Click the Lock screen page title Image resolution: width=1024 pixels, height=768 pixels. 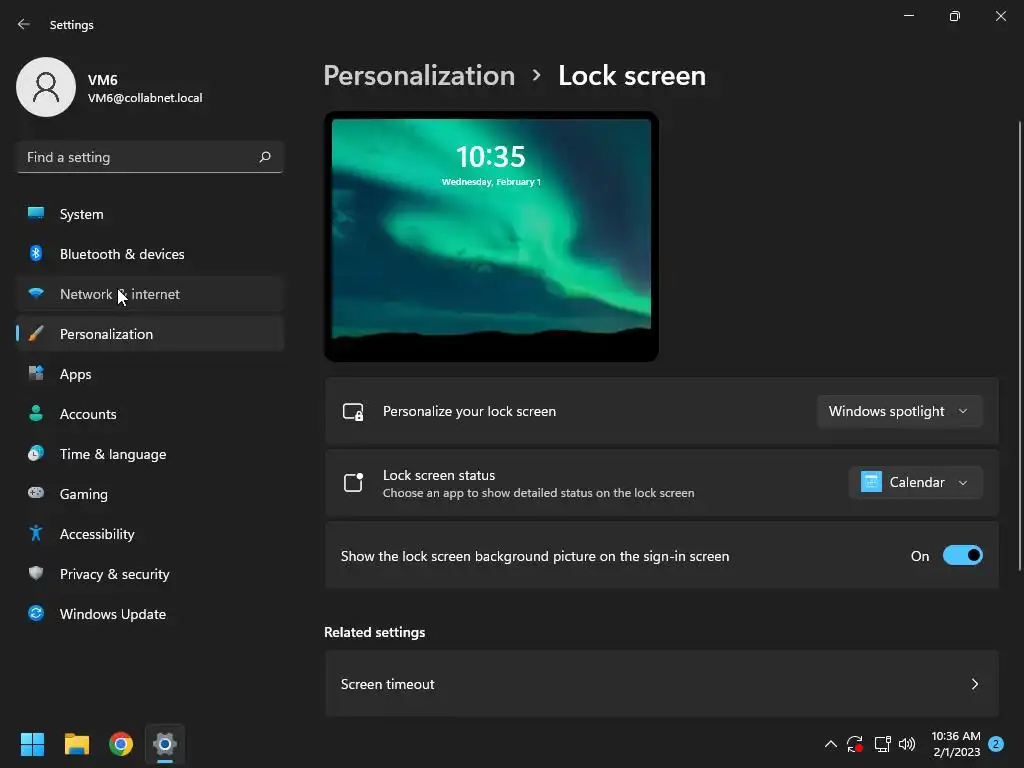[632, 76]
